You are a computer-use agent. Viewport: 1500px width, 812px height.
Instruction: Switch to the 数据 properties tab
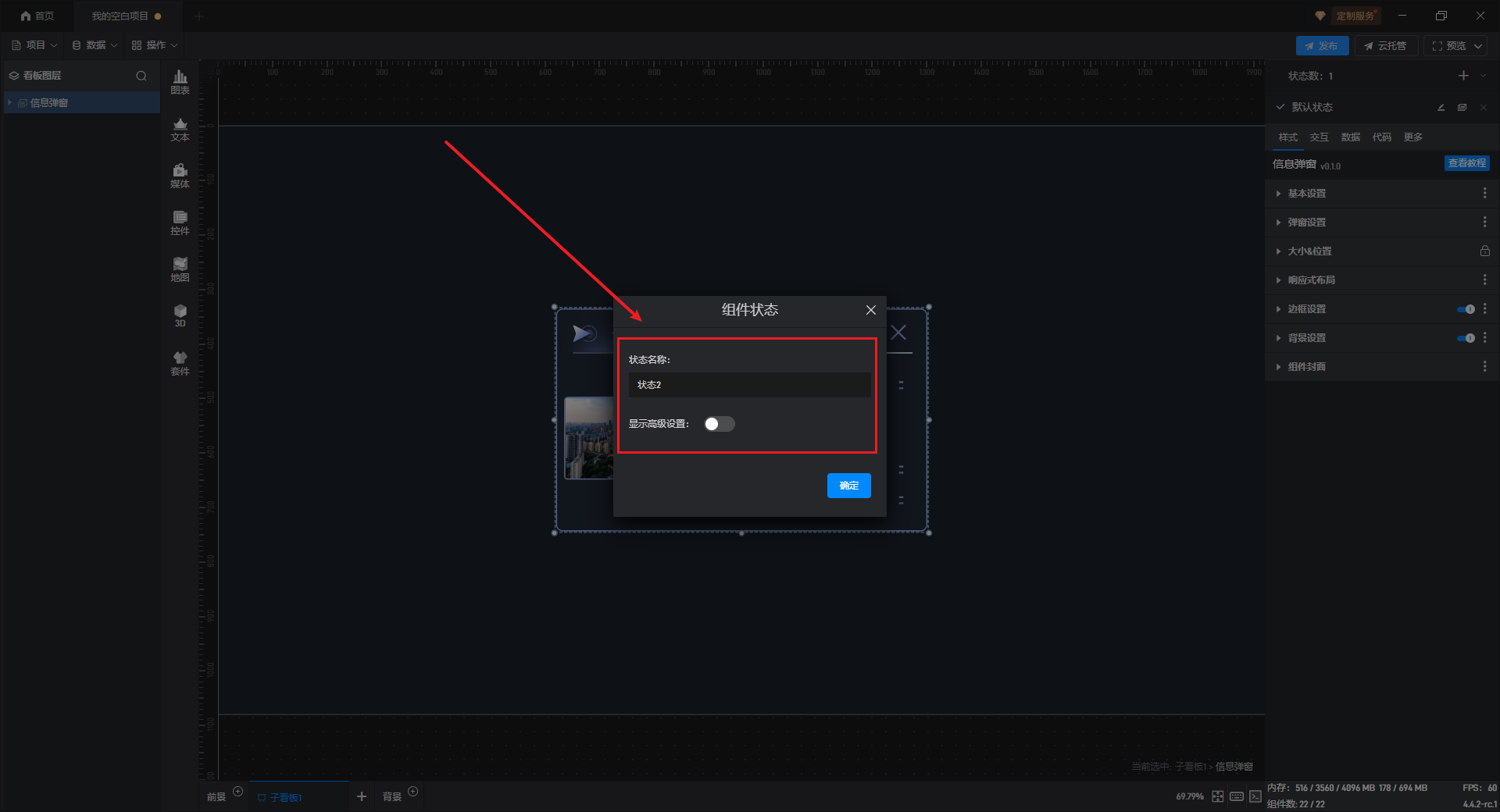tap(1350, 137)
